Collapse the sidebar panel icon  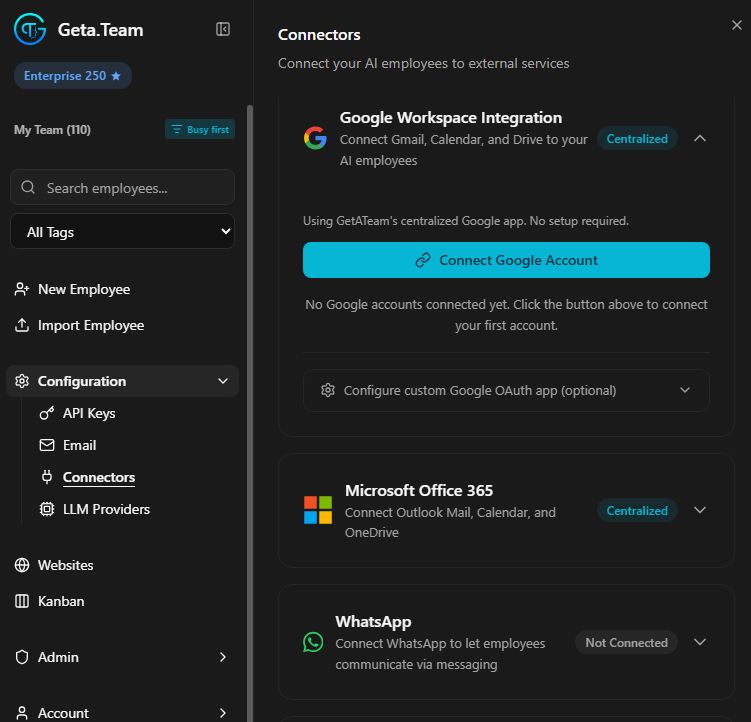tap(223, 29)
